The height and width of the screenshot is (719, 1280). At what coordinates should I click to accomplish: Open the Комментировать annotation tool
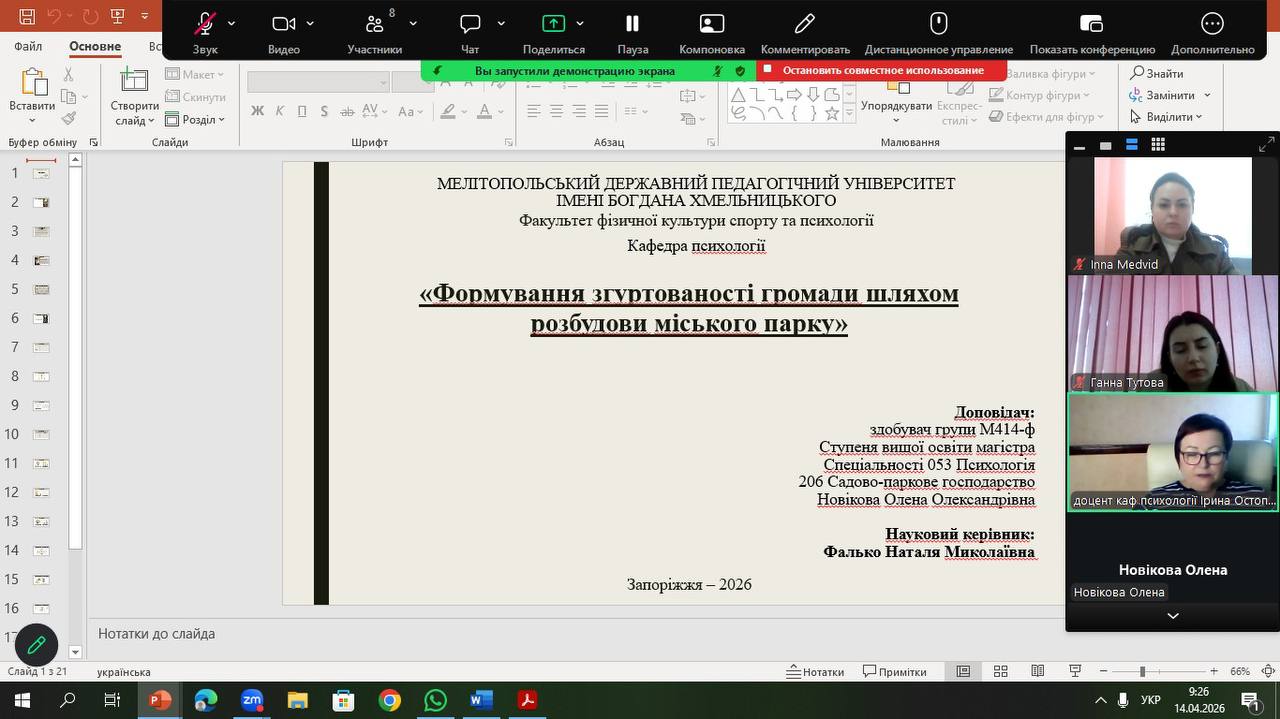tap(804, 25)
